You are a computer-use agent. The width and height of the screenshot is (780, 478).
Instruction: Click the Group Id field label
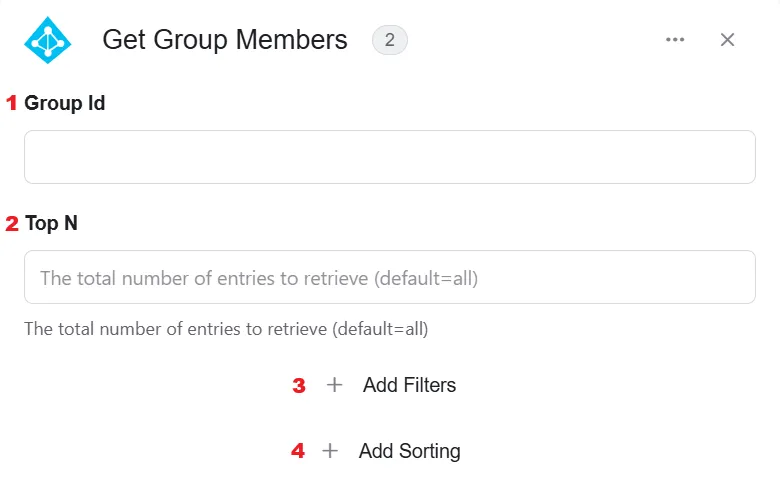(x=65, y=103)
